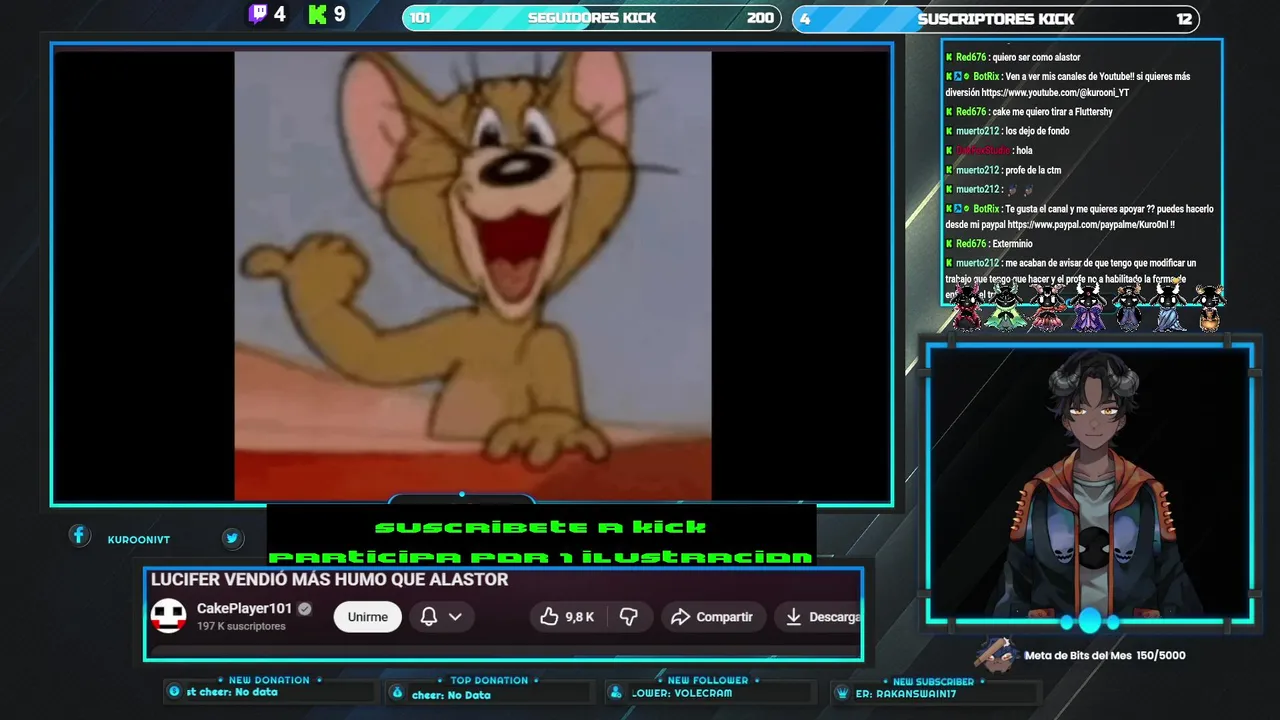Image resolution: width=1280 pixels, height=720 pixels.
Task: Click the purple-dressed chibi character under chat
Action: coord(1088,307)
